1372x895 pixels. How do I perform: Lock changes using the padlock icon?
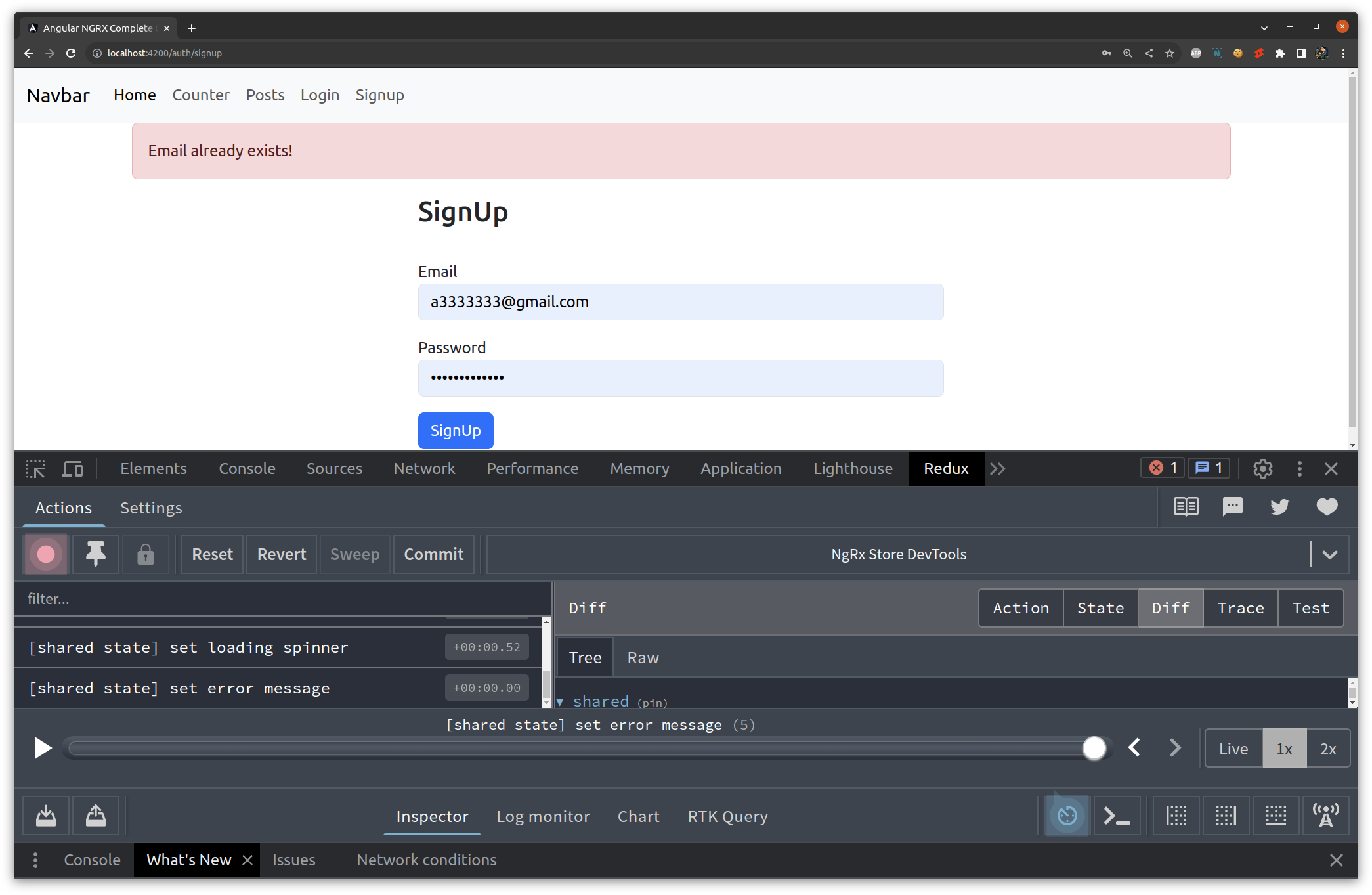[x=146, y=554]
